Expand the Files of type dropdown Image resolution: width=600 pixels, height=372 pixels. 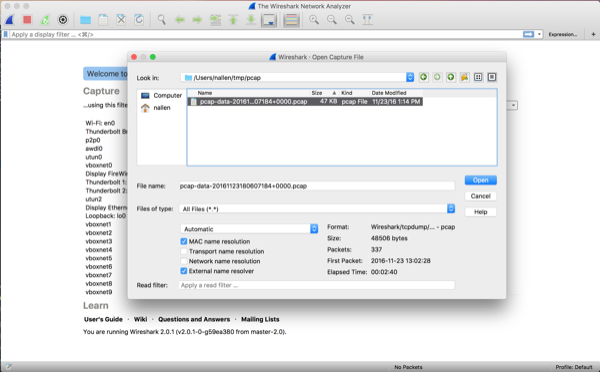(451, 209)
